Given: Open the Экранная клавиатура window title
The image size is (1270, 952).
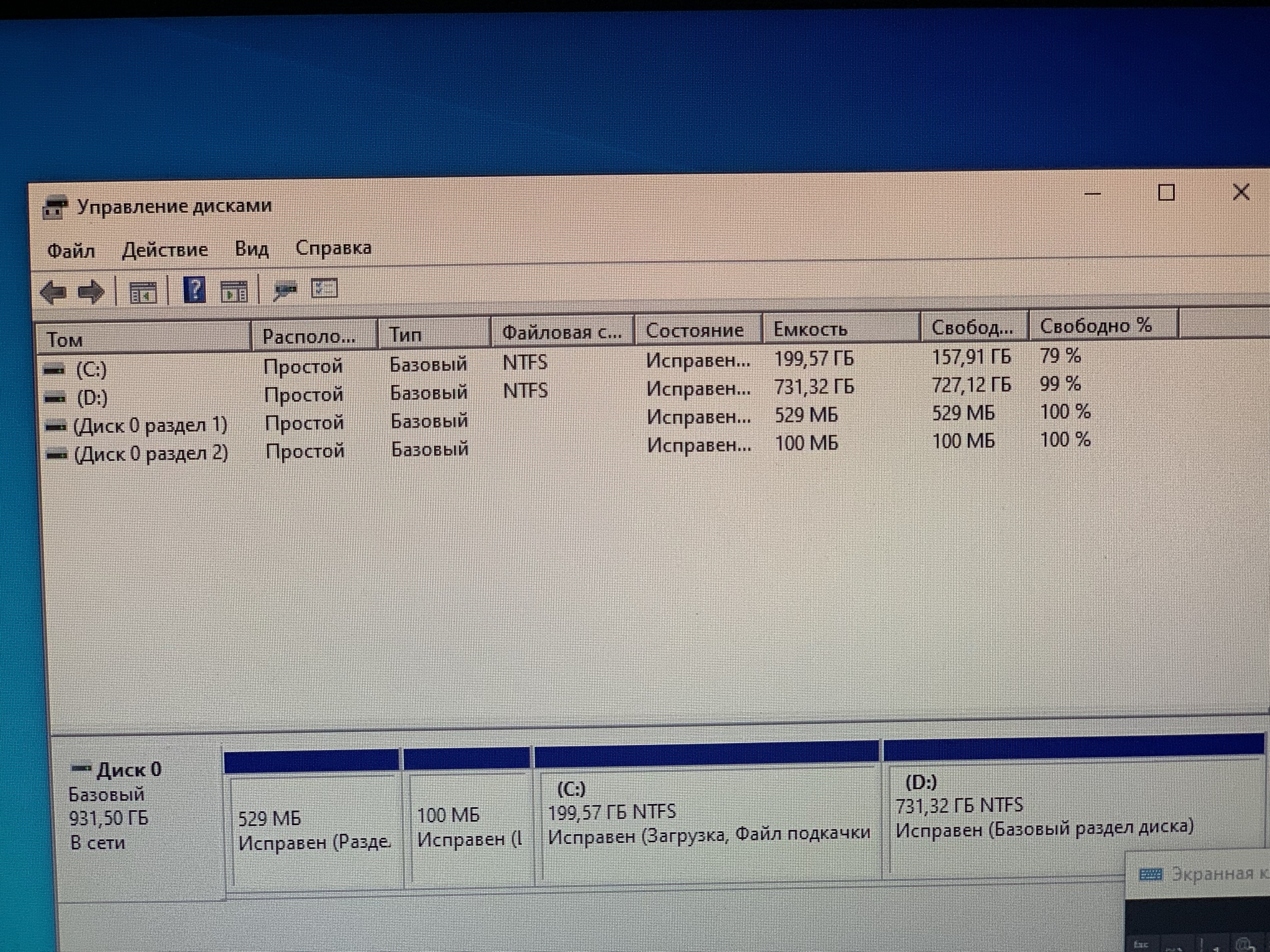Looking at the screenshot, I should [x=1220, y=873].
